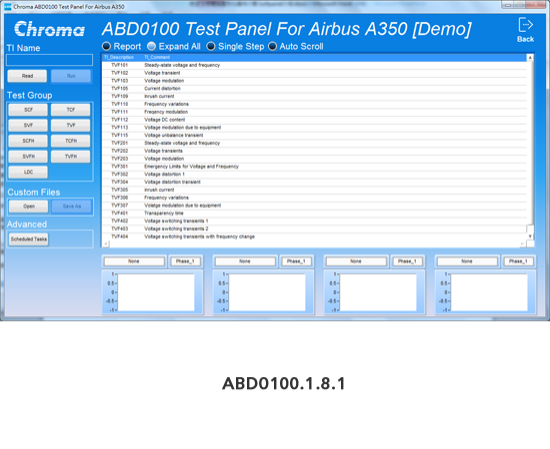Open second waveform Phase_1 selector

(x=296, y=261)
